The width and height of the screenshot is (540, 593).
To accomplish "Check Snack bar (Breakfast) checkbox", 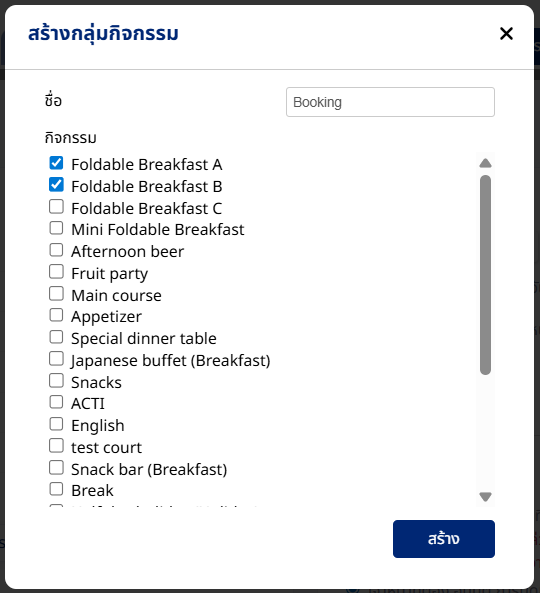I will pos(56,468).
